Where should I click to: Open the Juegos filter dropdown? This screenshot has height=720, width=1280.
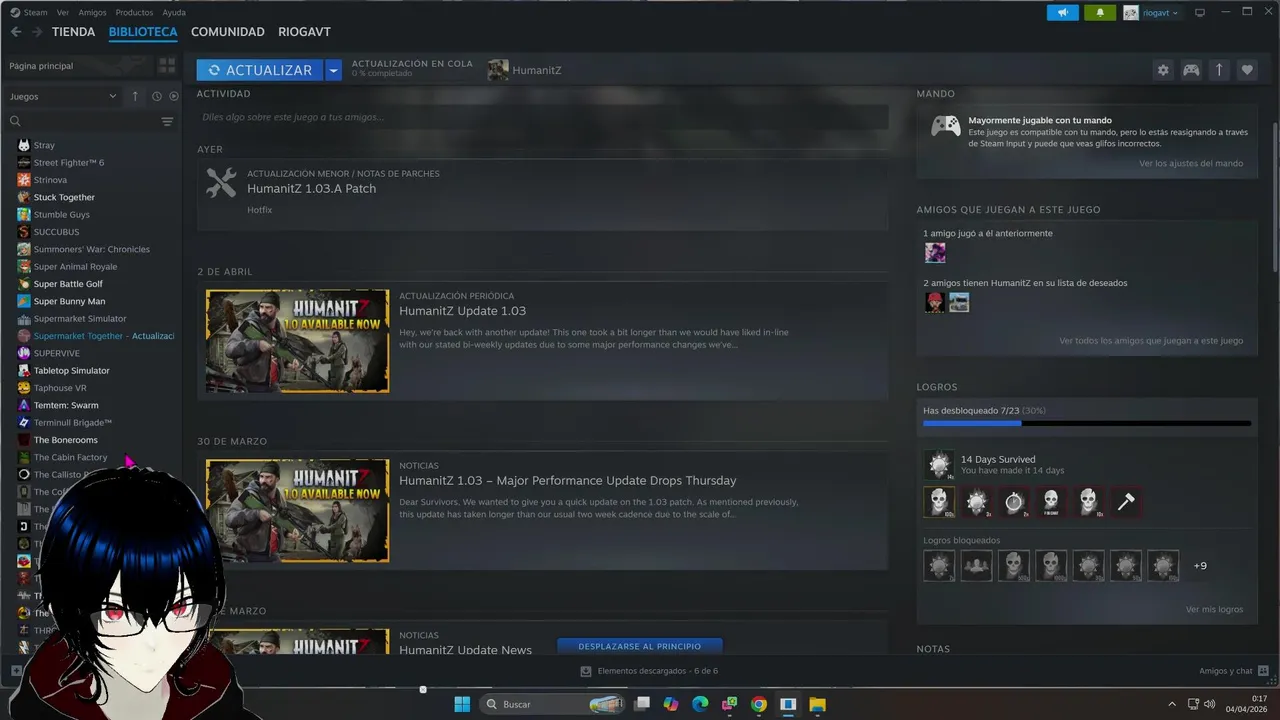point(63,97)
